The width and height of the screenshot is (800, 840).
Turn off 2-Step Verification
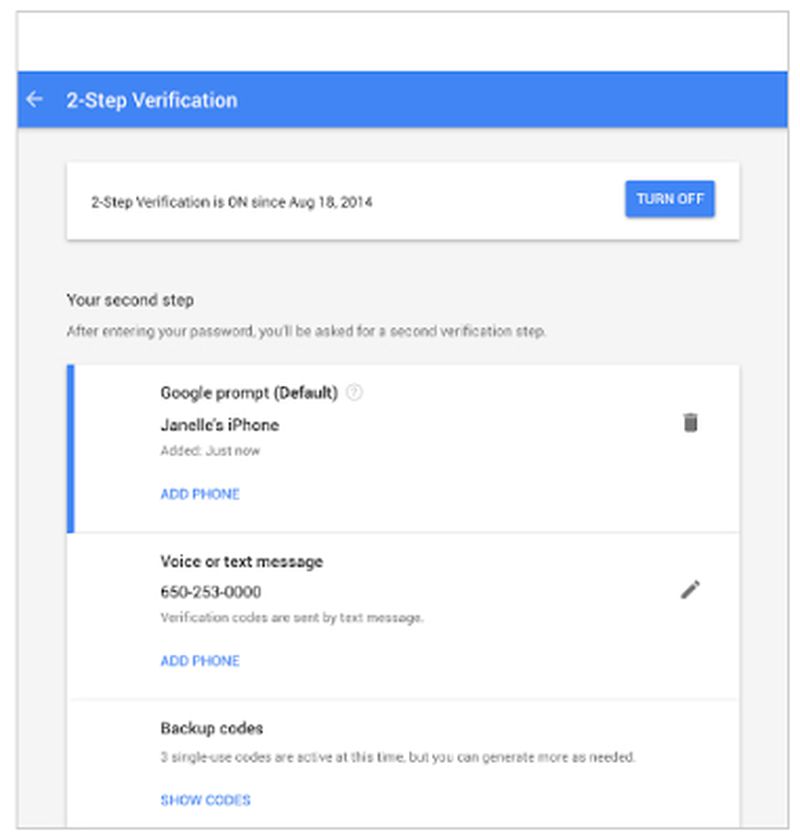tap(669, 198)
